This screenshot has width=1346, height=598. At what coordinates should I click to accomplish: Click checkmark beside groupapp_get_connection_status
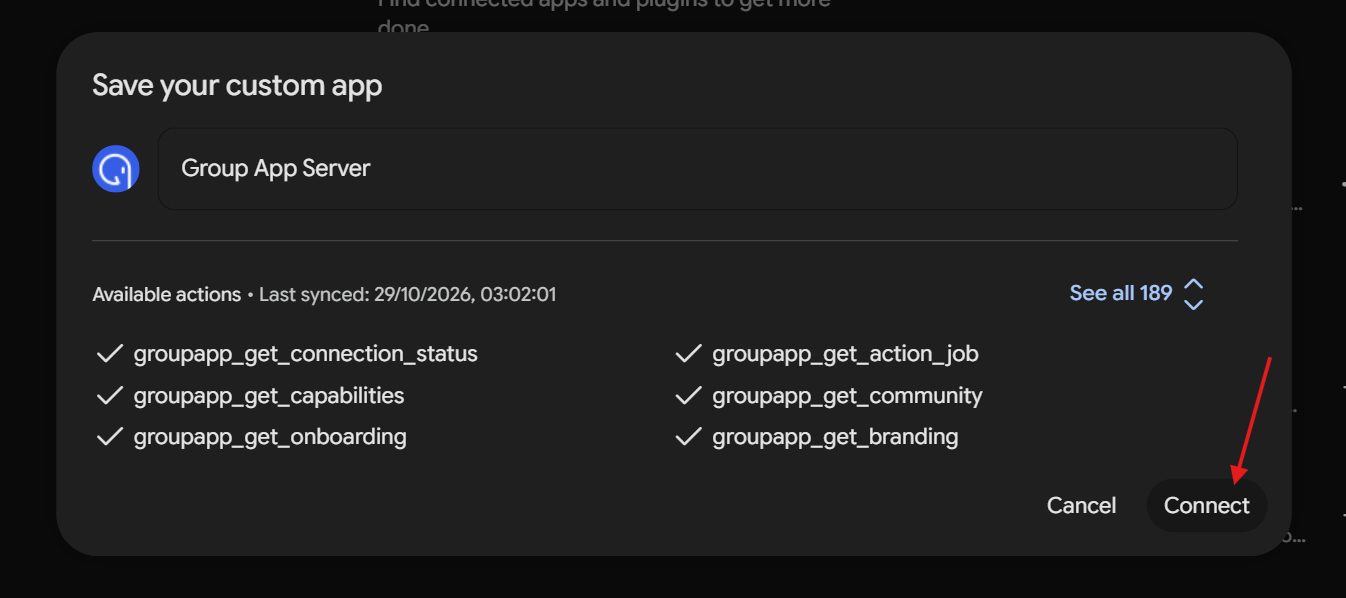pos(108,354)
